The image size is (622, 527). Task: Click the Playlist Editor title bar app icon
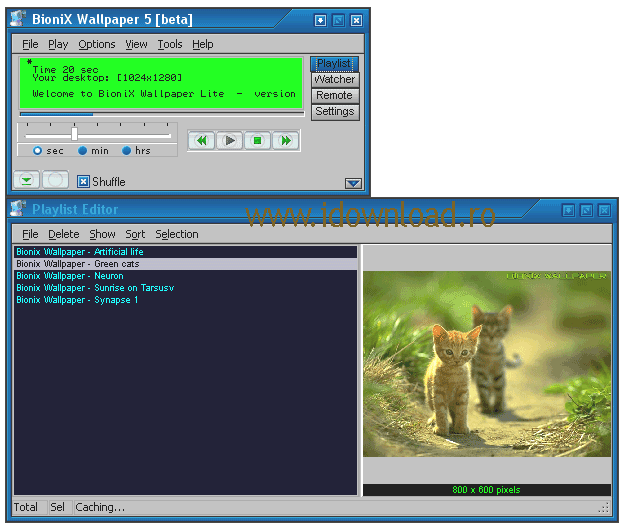coord(18,209)
